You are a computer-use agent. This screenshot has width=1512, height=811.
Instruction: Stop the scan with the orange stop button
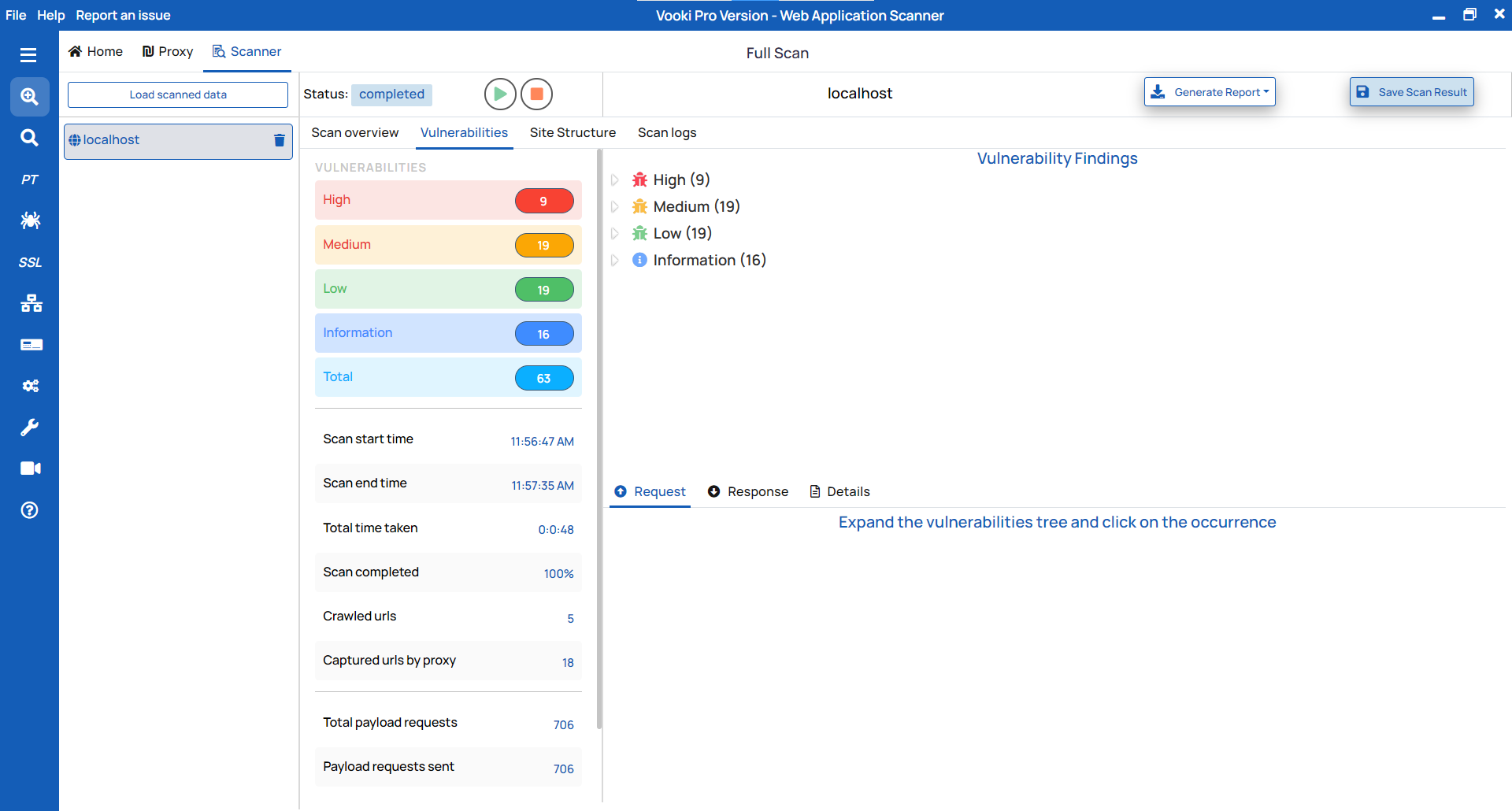click(536, 94)
